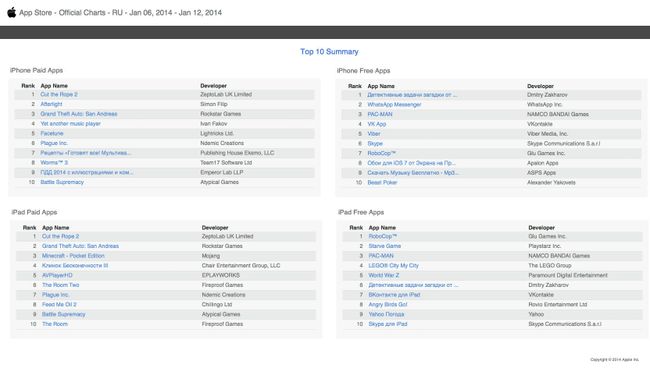Open Детективные задачи in iPad Free Apps
Viewport: 650px width, 368px height.
(x=413, y=285)
